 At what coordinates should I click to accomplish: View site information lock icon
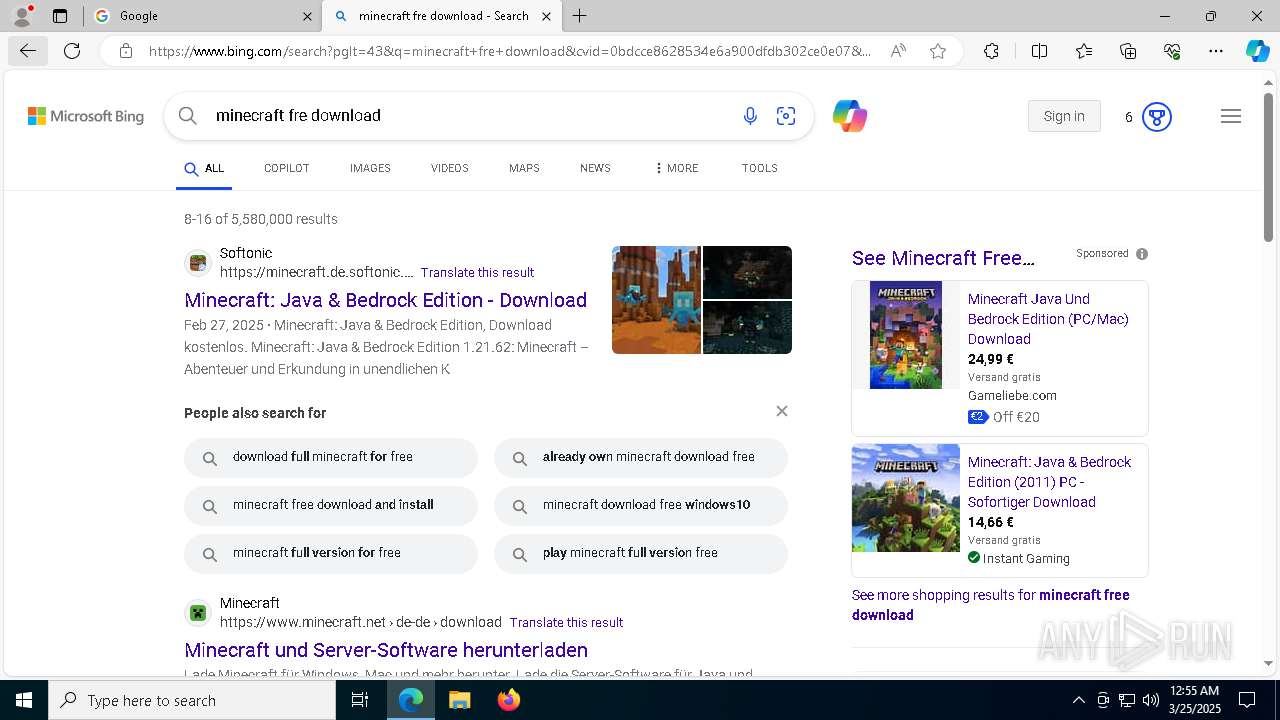(x=125, y=51)
